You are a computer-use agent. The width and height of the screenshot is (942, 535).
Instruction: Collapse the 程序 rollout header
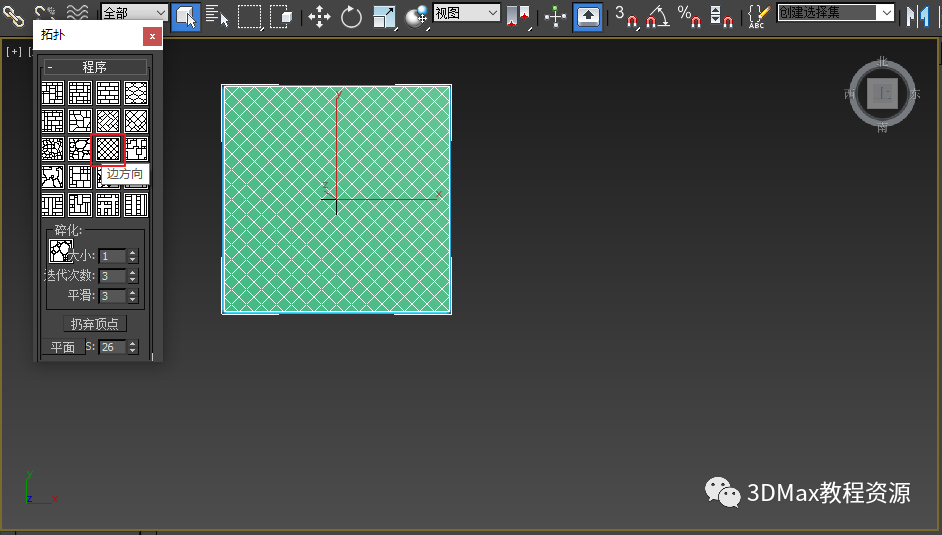(x=95, y=67)
